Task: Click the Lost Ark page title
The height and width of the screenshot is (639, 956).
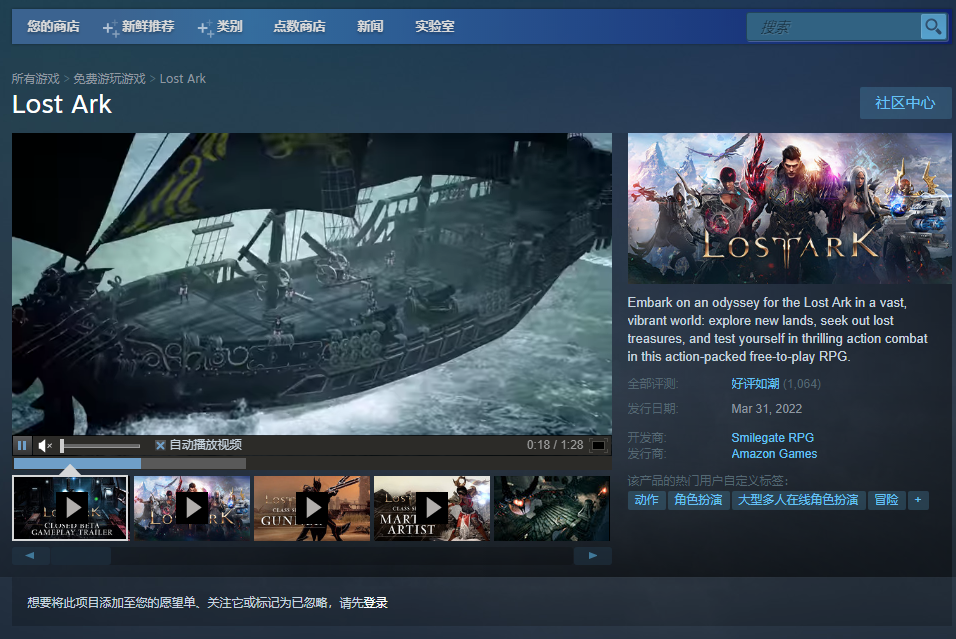Action: click(x=62, y=104)
